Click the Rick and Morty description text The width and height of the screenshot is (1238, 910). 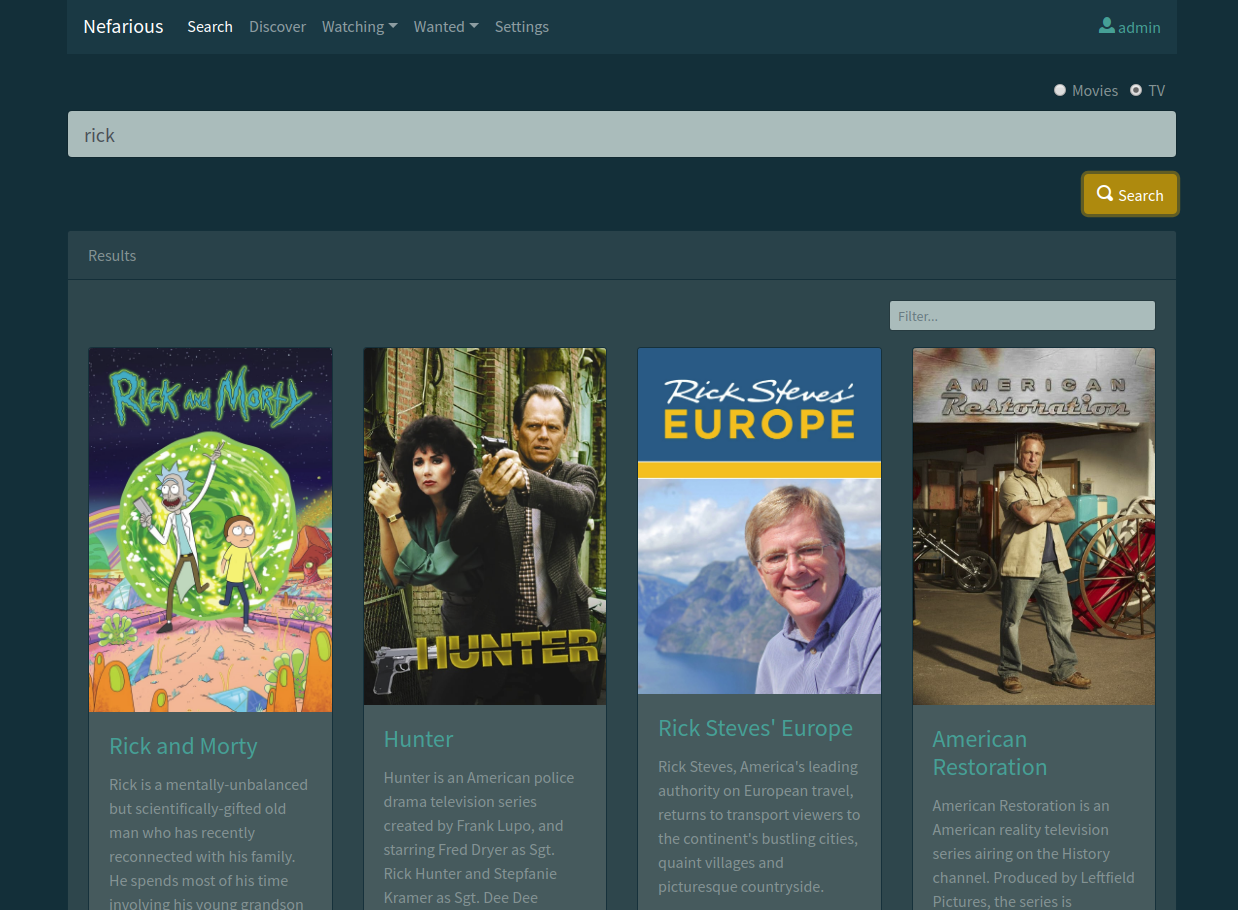pos(208,844)
